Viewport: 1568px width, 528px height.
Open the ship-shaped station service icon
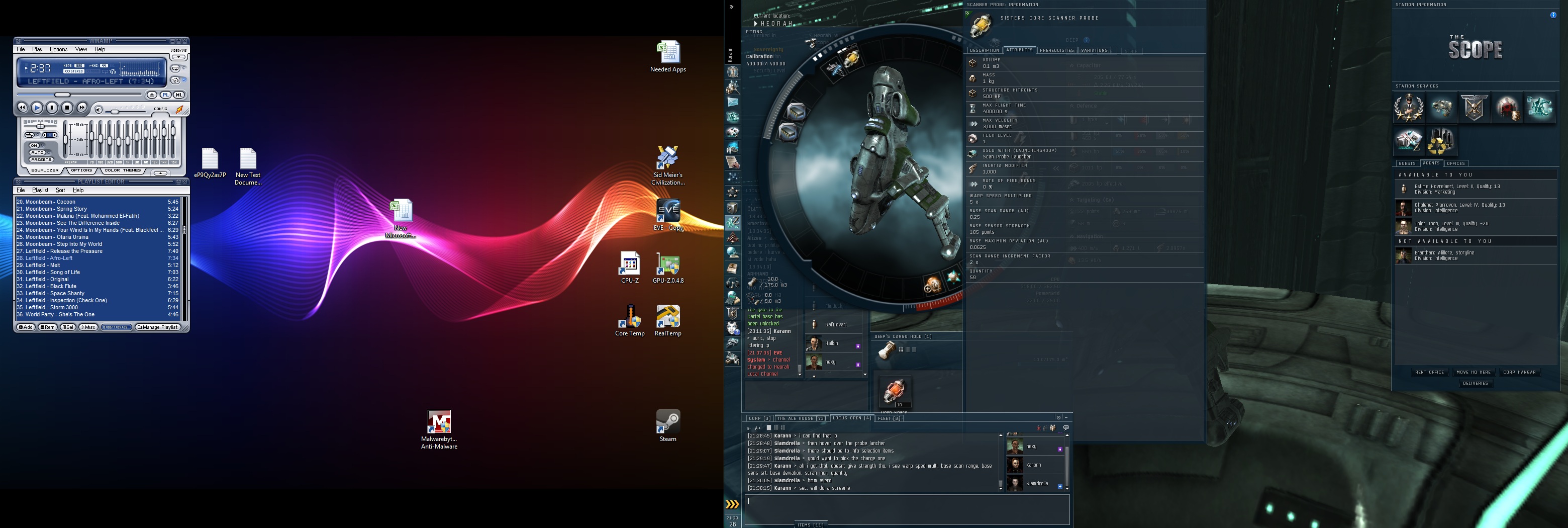click(1441, 107)
